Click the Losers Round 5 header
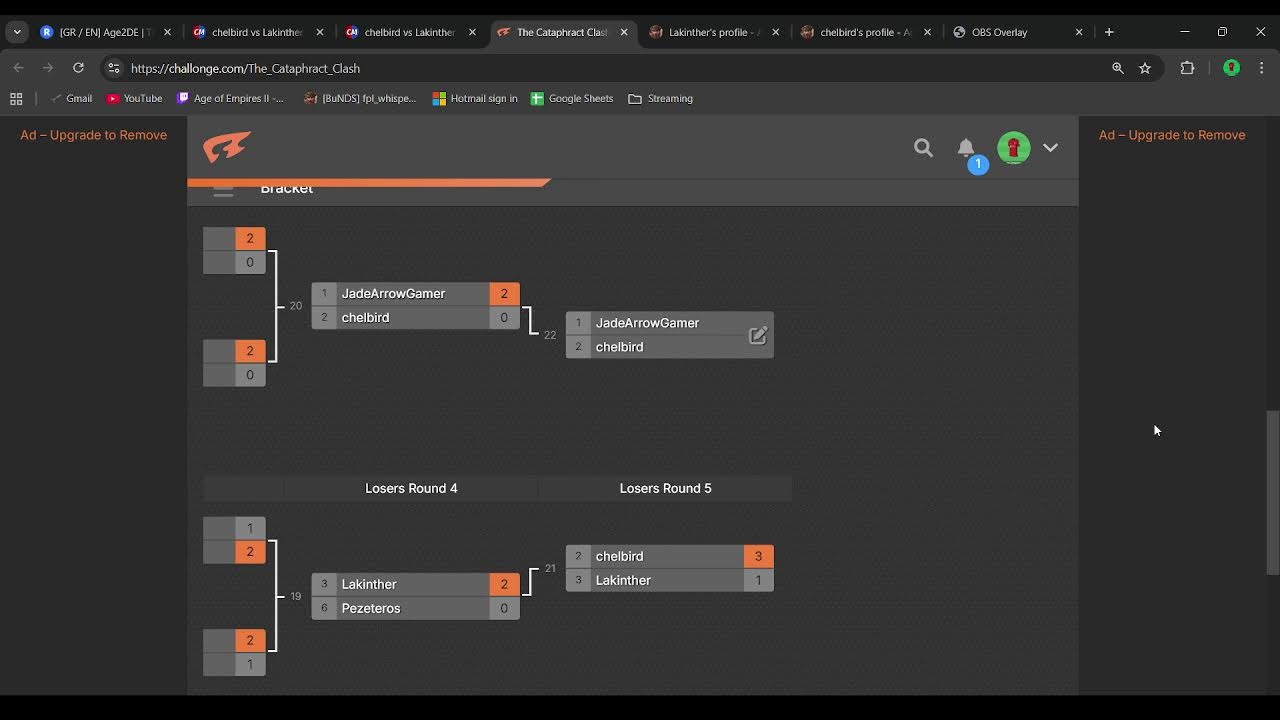The height and width of the screenshot is (720, 1280). click(x=665, y=488)
